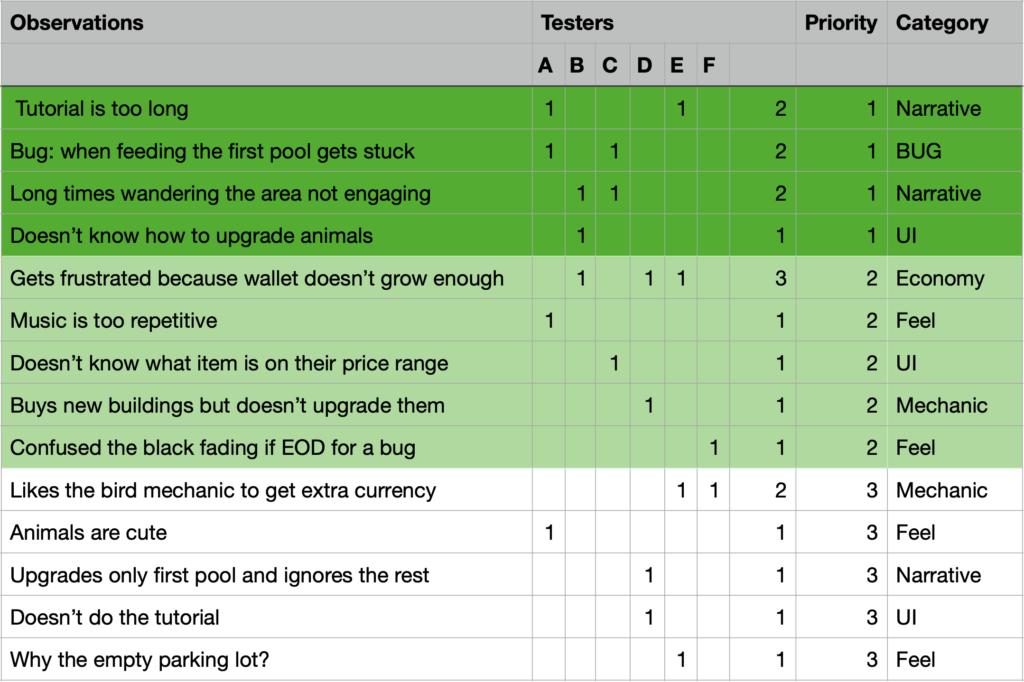This screenshot has height=682, width=1024.
Task: Select the Observations header cell
Action: (x=266, y=23)
